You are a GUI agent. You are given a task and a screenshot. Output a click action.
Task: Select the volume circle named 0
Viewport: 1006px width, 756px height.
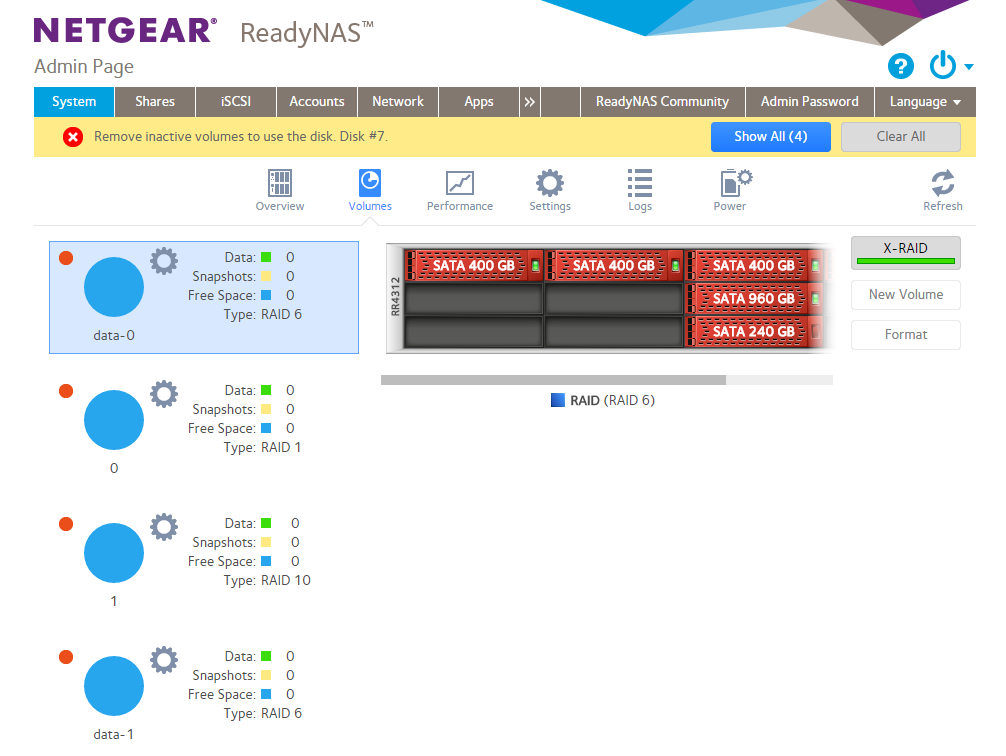click(114, 420)
